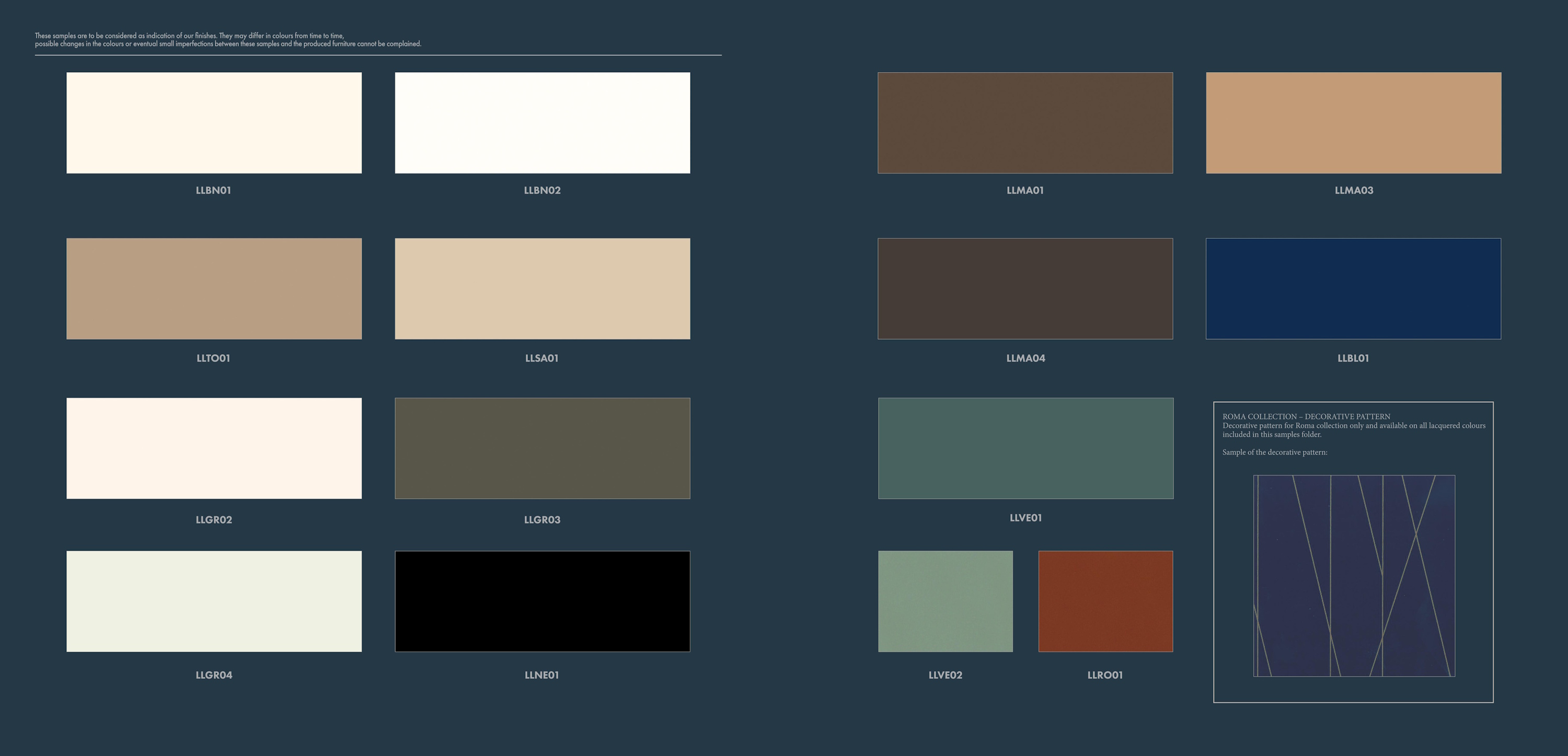Viewport: 1568px width, 756px height.
Task: Click the samples disclaimer text at top
Action: pos(228,40)
